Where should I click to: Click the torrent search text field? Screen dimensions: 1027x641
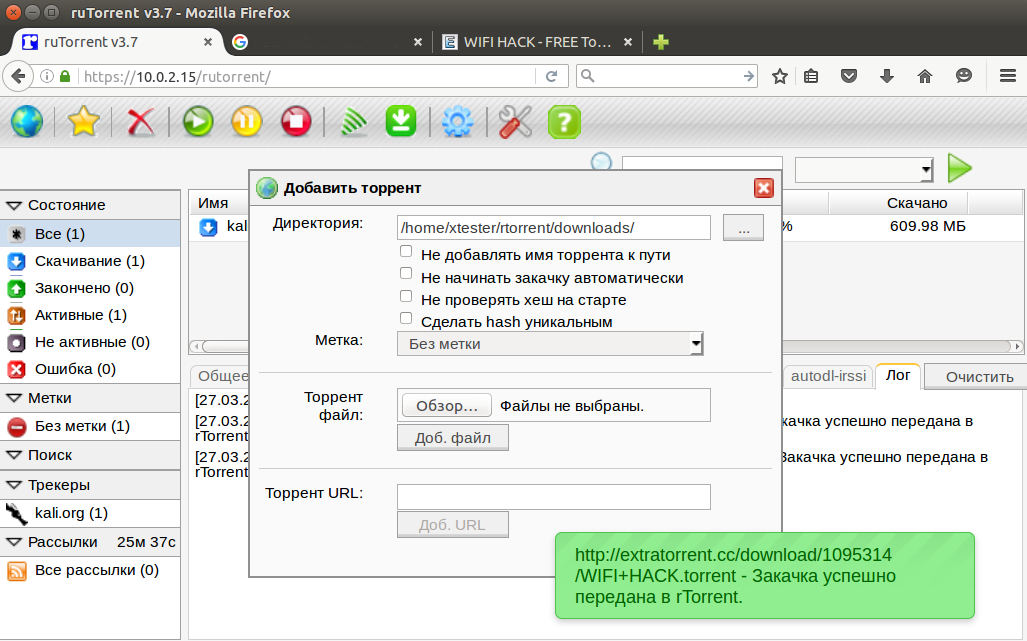coord(702,164)
